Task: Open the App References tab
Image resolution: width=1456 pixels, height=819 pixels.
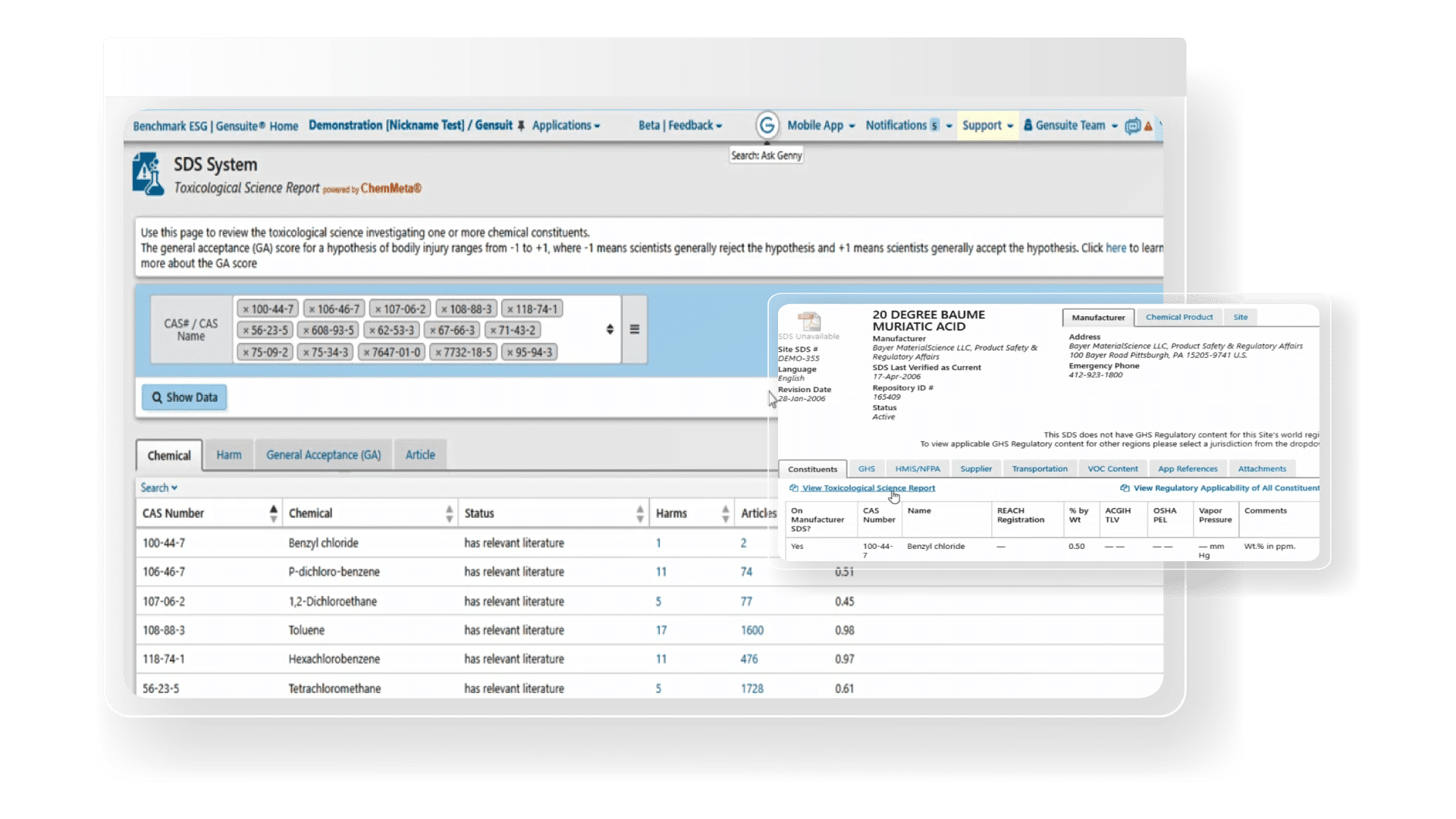Action: point(1188,469)
